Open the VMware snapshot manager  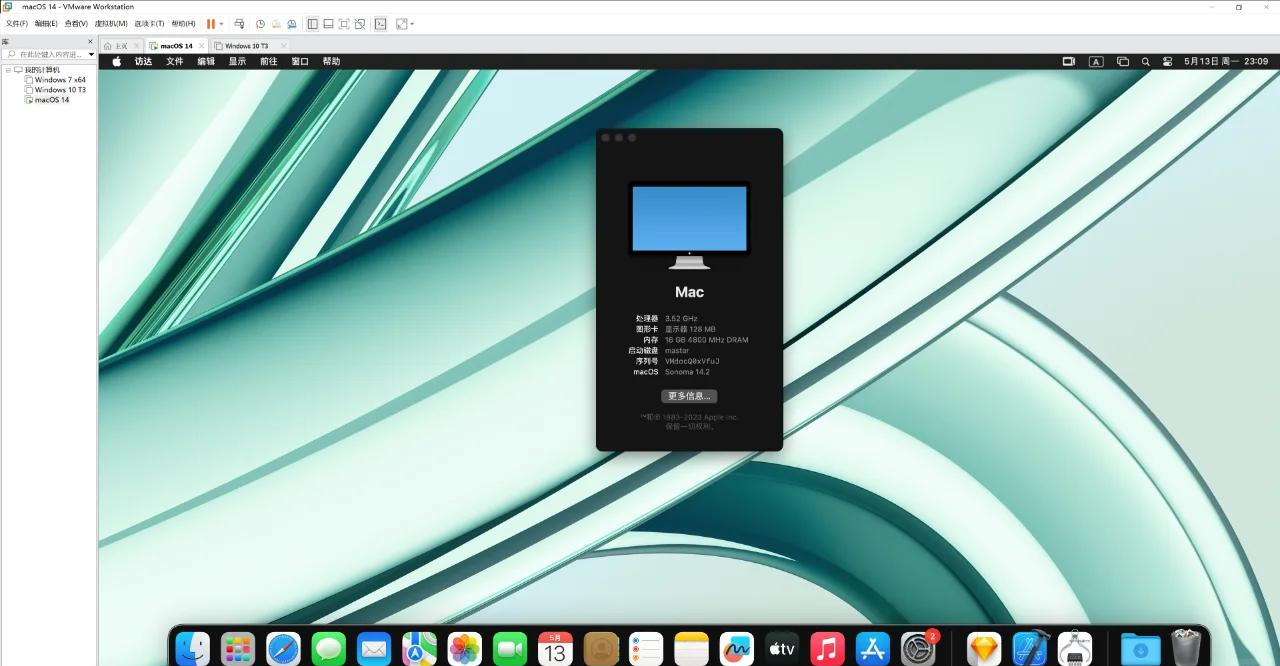292,23
